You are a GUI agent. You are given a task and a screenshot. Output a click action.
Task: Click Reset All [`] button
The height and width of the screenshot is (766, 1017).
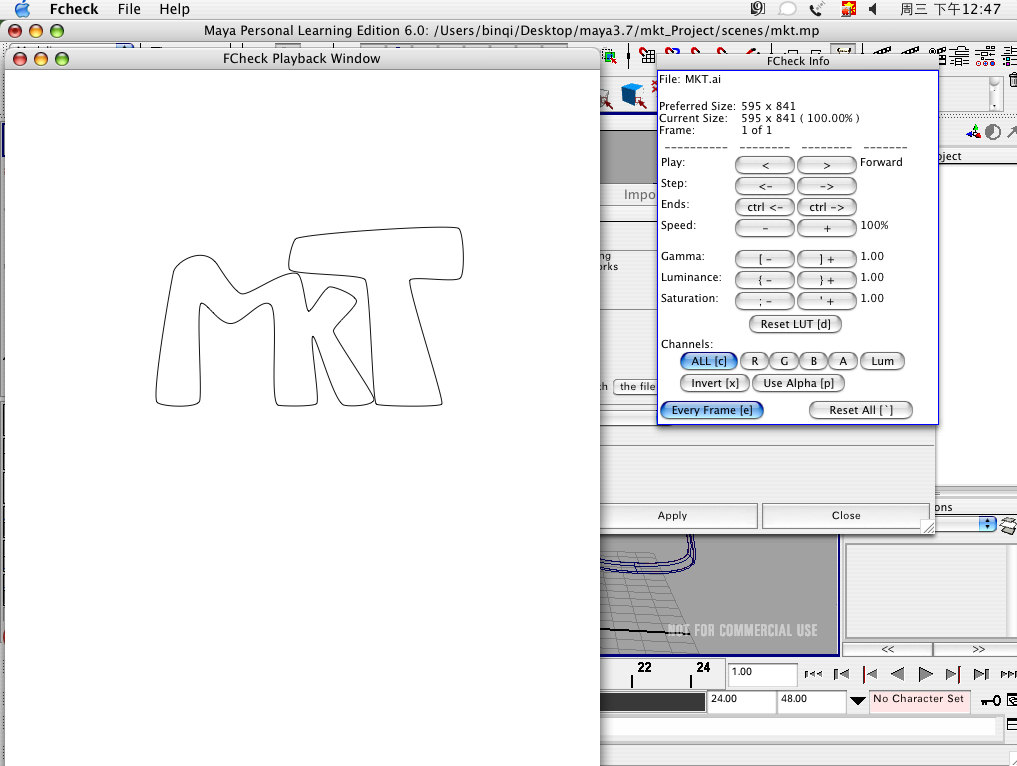coord(861,410)
